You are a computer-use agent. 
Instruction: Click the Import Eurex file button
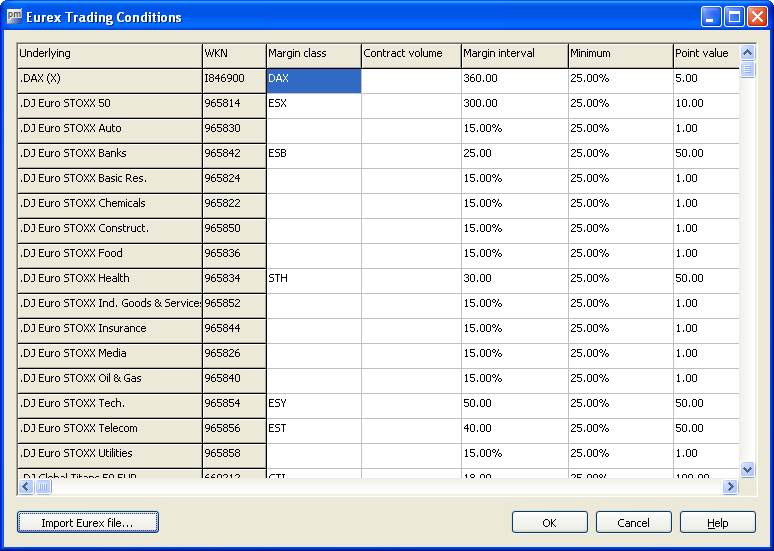click(x=88, y=522)
